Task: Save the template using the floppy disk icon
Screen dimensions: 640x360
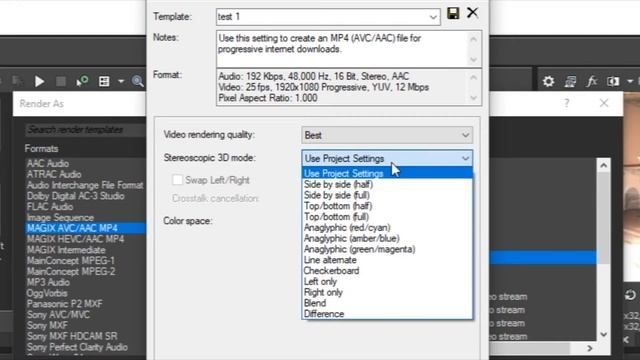Action: click(453, 13)
